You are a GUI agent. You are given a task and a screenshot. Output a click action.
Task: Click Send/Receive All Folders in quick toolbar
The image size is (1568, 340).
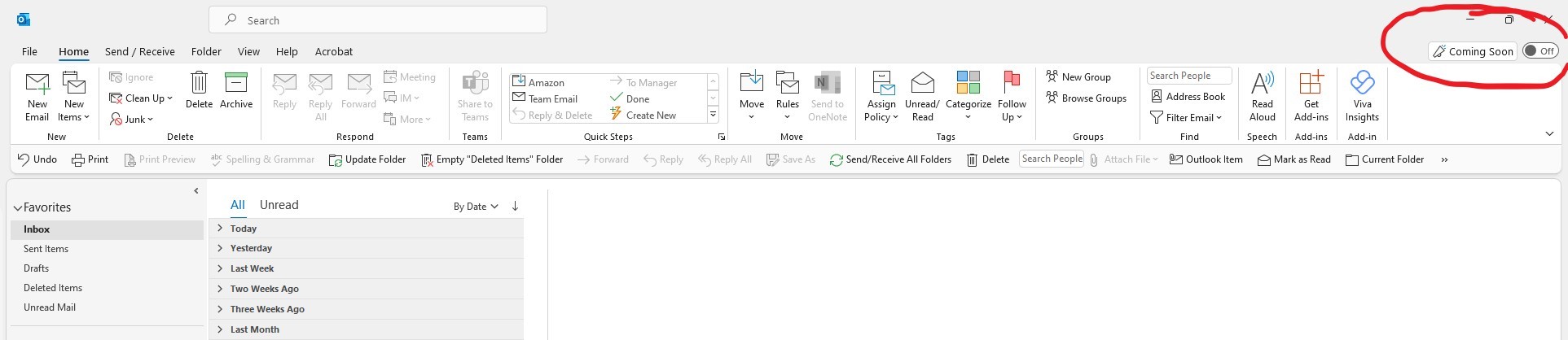(x=890, y=159)
